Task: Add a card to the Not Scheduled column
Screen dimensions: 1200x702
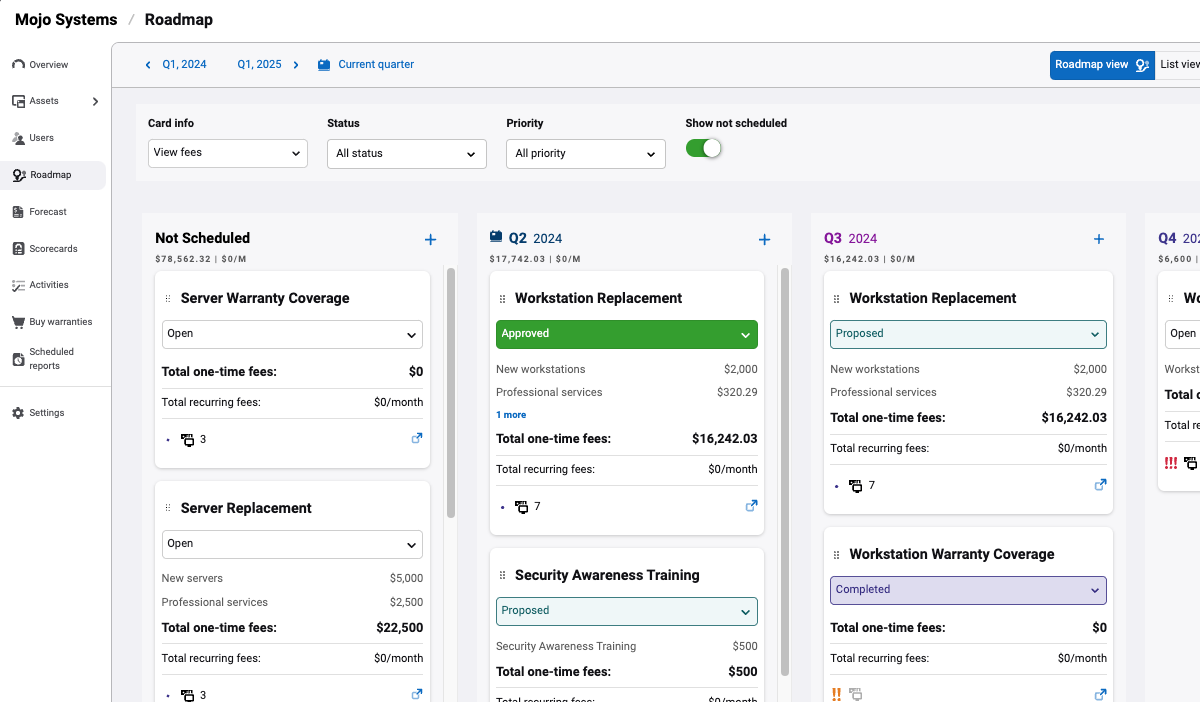Action: coord(430,239)
